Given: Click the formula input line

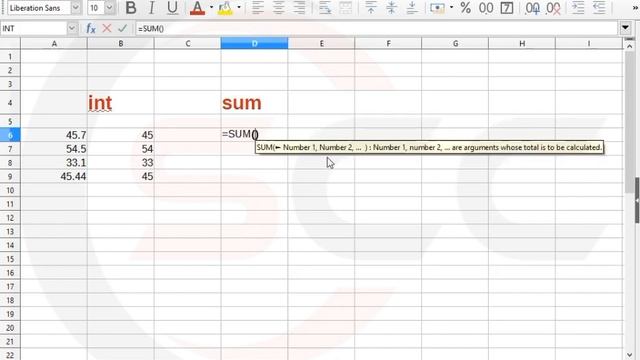Looking at the screenshot, I should 377,29.
